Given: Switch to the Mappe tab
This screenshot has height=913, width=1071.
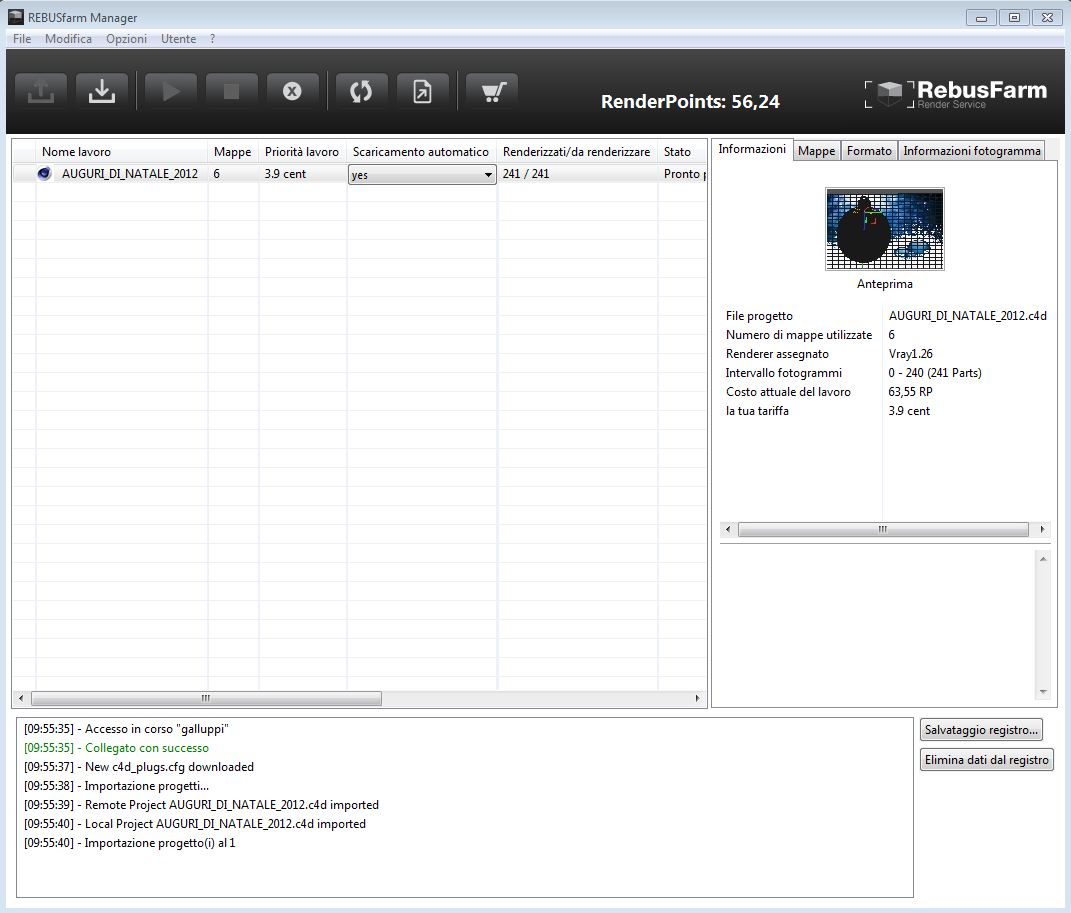Looking at the screenshot, I should (x=816, y=151).
